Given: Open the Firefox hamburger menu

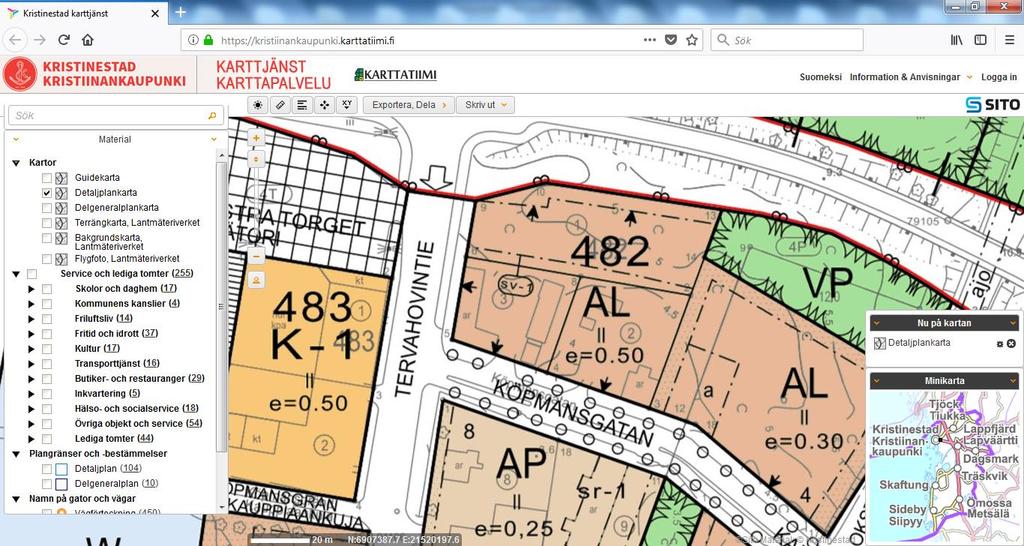Looking at the screenshot, I should [x=1010, y=40].
